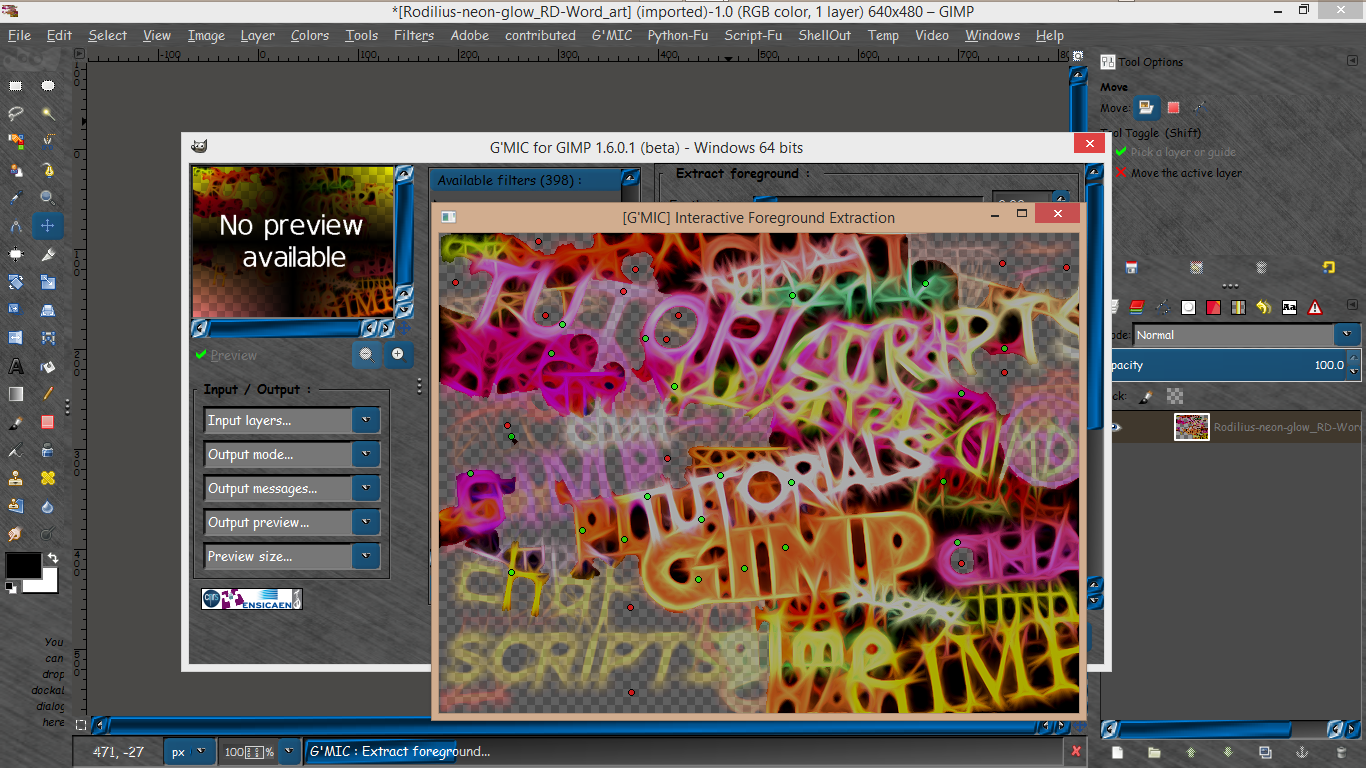Open the Script-Fu menu

click(753, 35)
